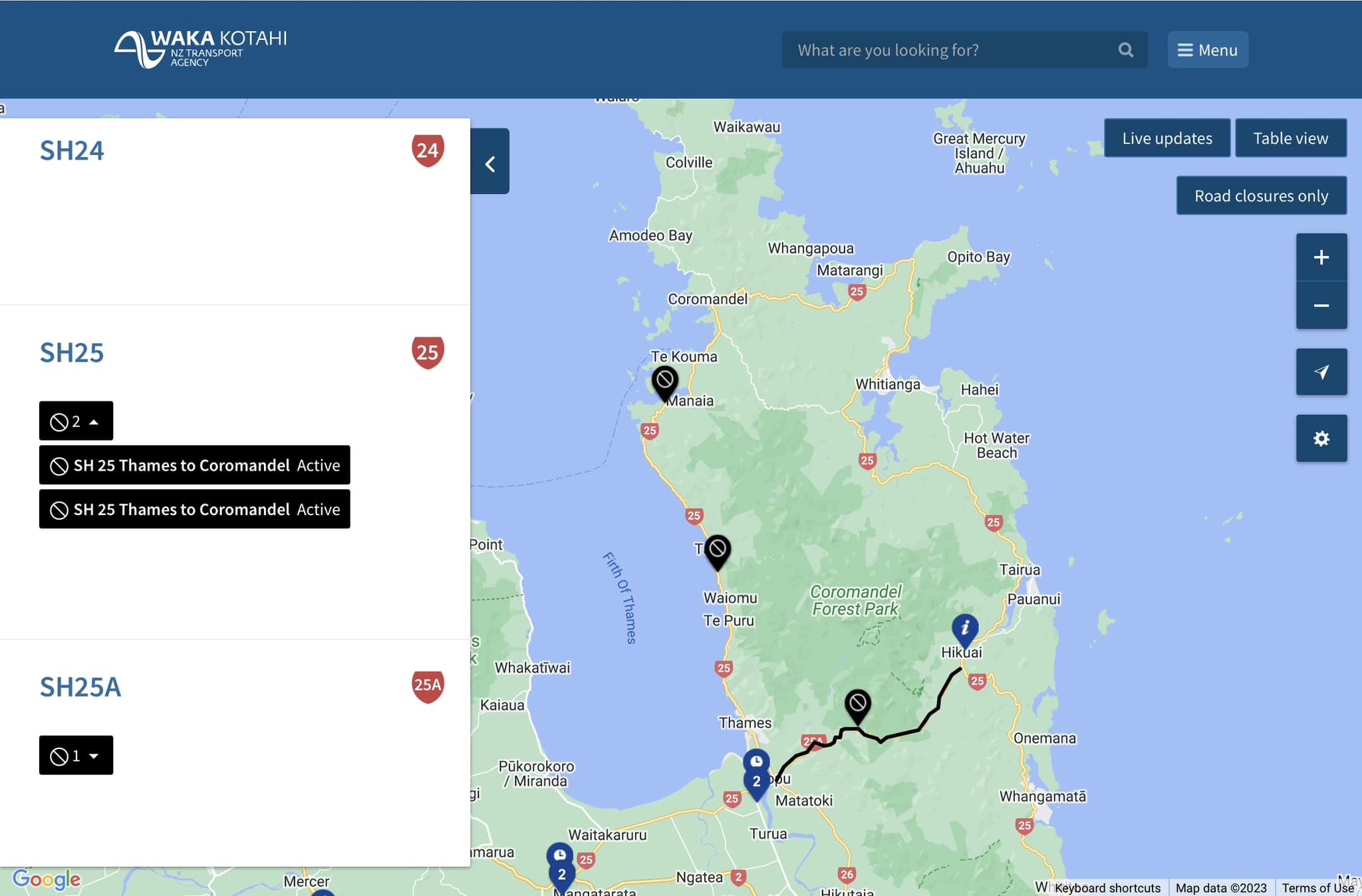Open the Menu button
This screenshot has height=896, width=1362.
tap(1208, 50)
